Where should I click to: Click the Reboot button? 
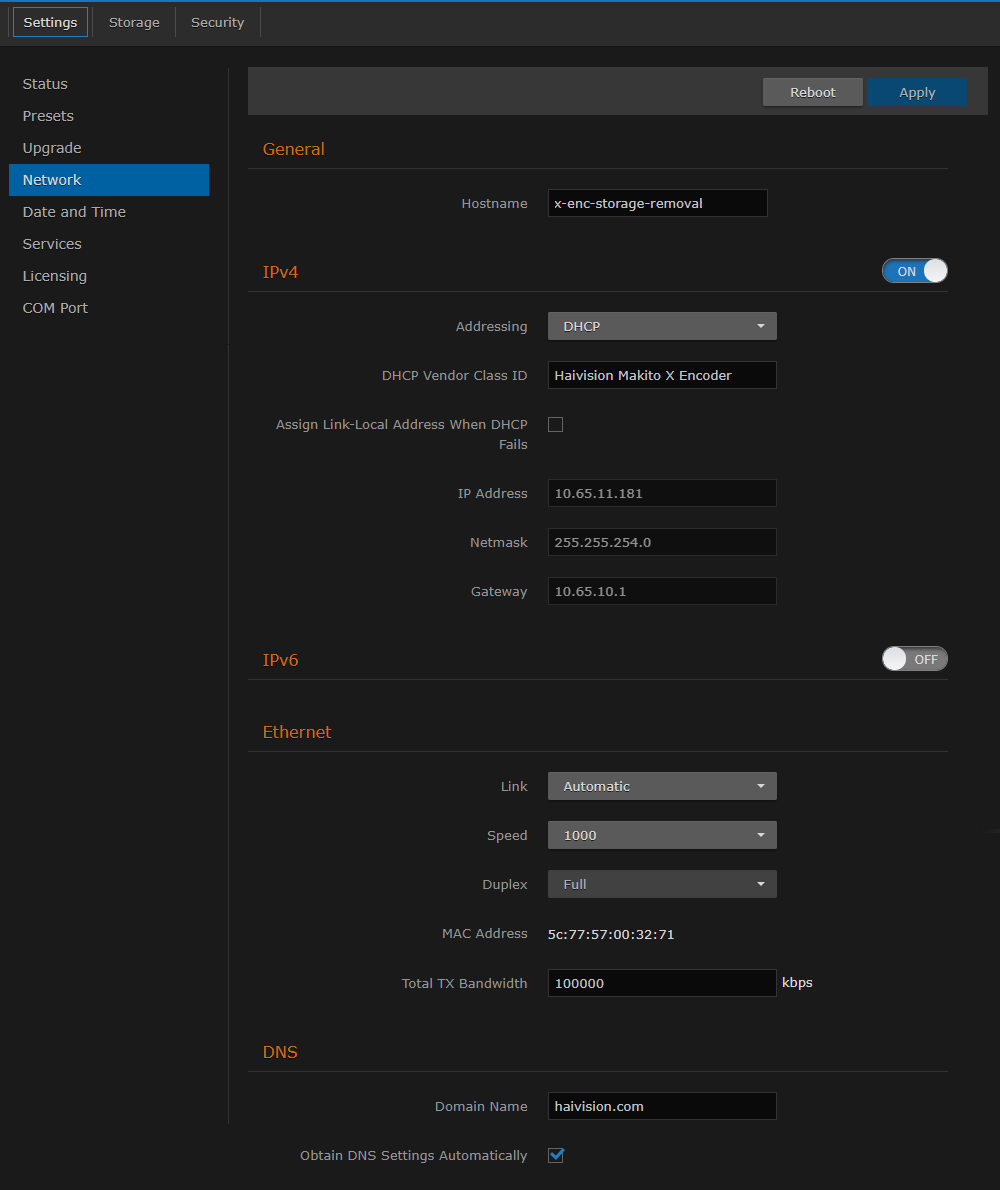coord(812,91)
